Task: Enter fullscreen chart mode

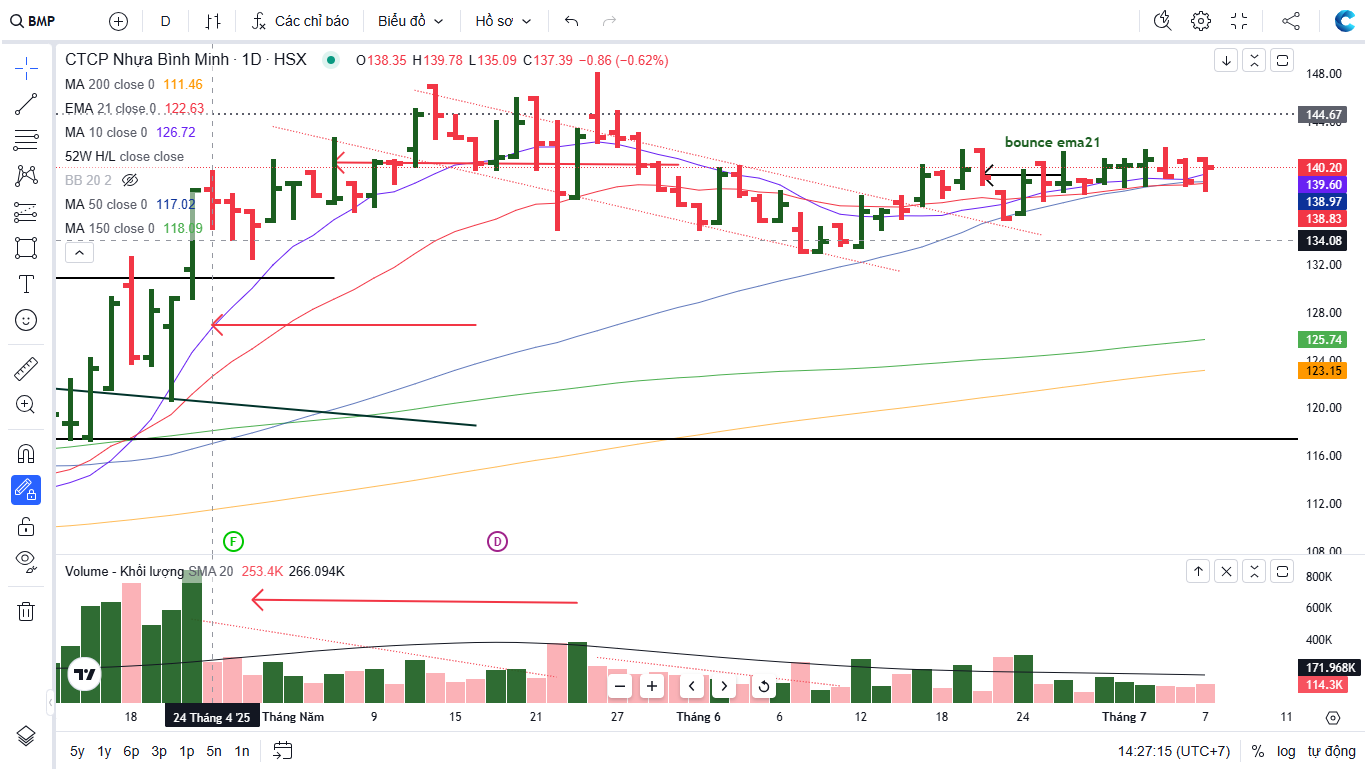Action: (x=1239, y=21)
